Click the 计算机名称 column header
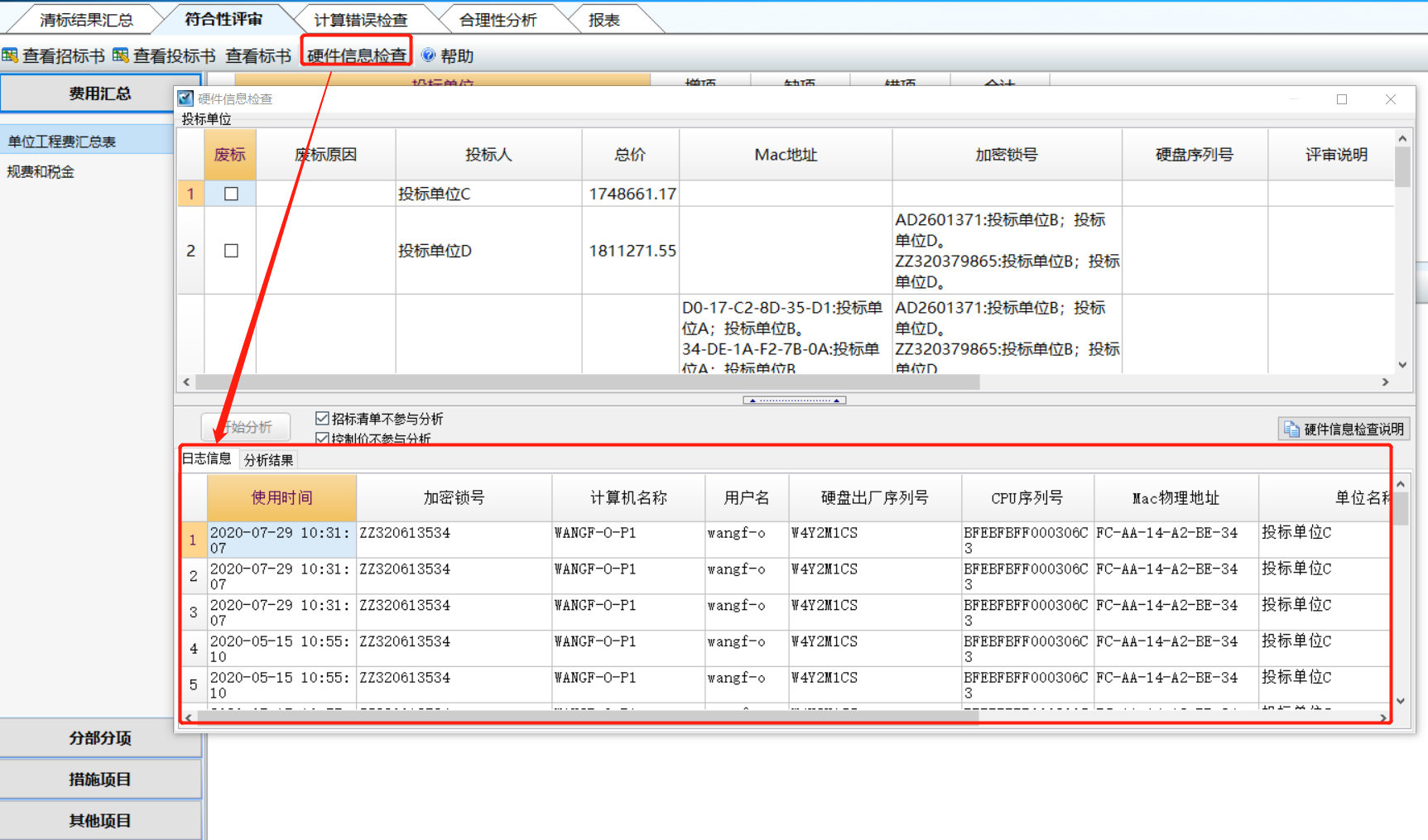This screenshot has width=1428, height=840. (x=628, y=497)
